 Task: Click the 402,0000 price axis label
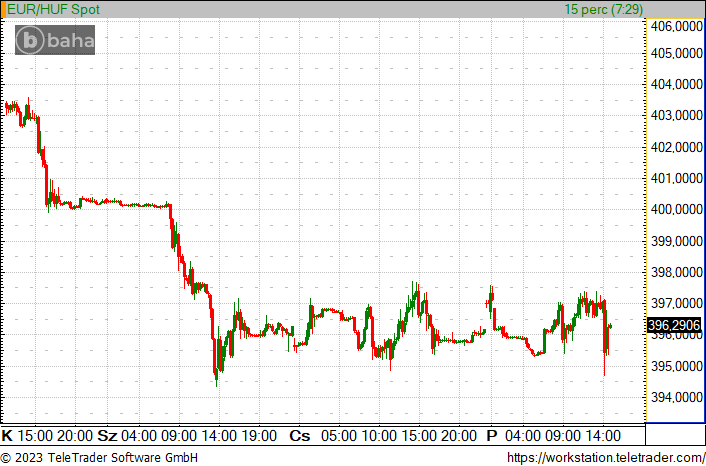(677, 147)
